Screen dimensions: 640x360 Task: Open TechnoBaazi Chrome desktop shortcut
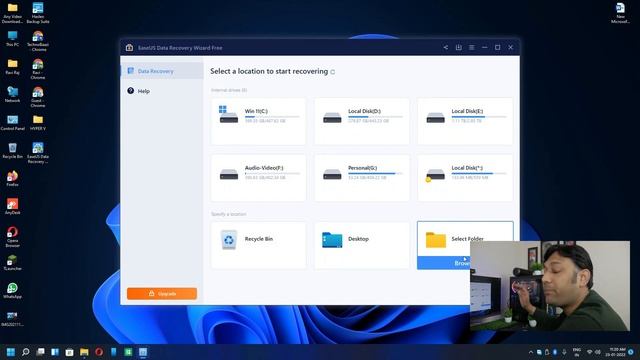[38, 41]
